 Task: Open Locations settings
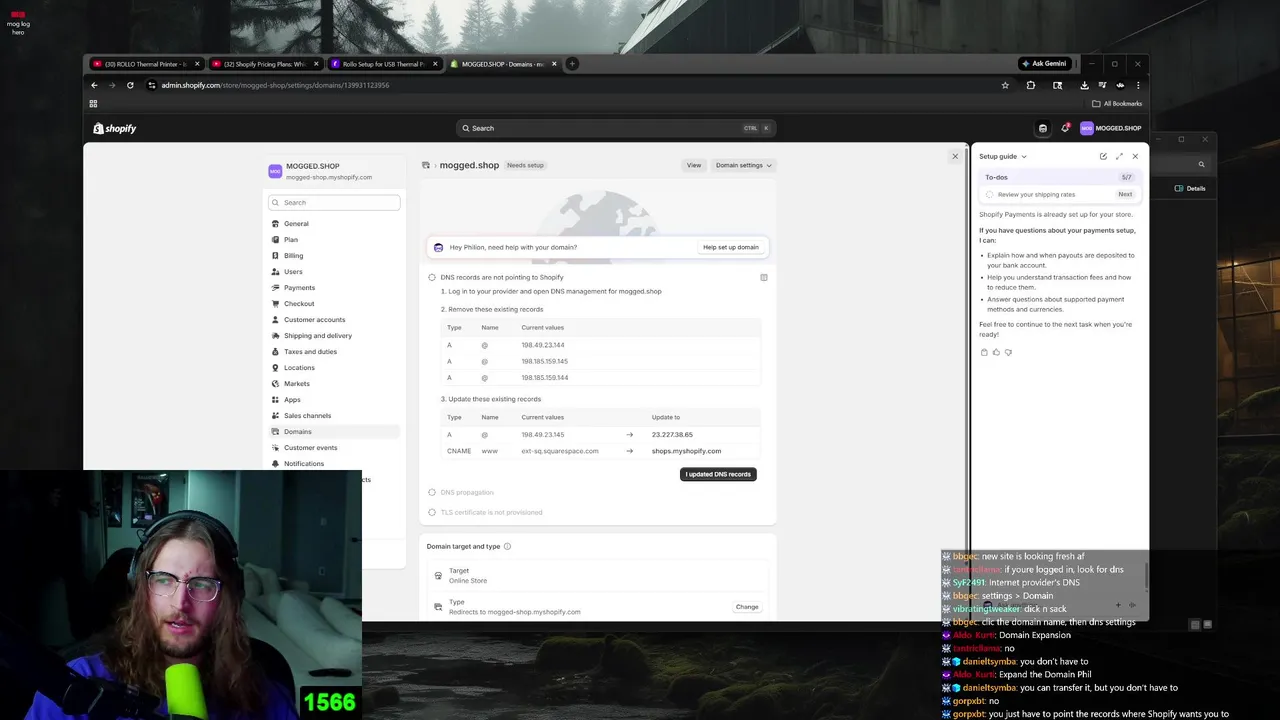(x=299, y=368)
